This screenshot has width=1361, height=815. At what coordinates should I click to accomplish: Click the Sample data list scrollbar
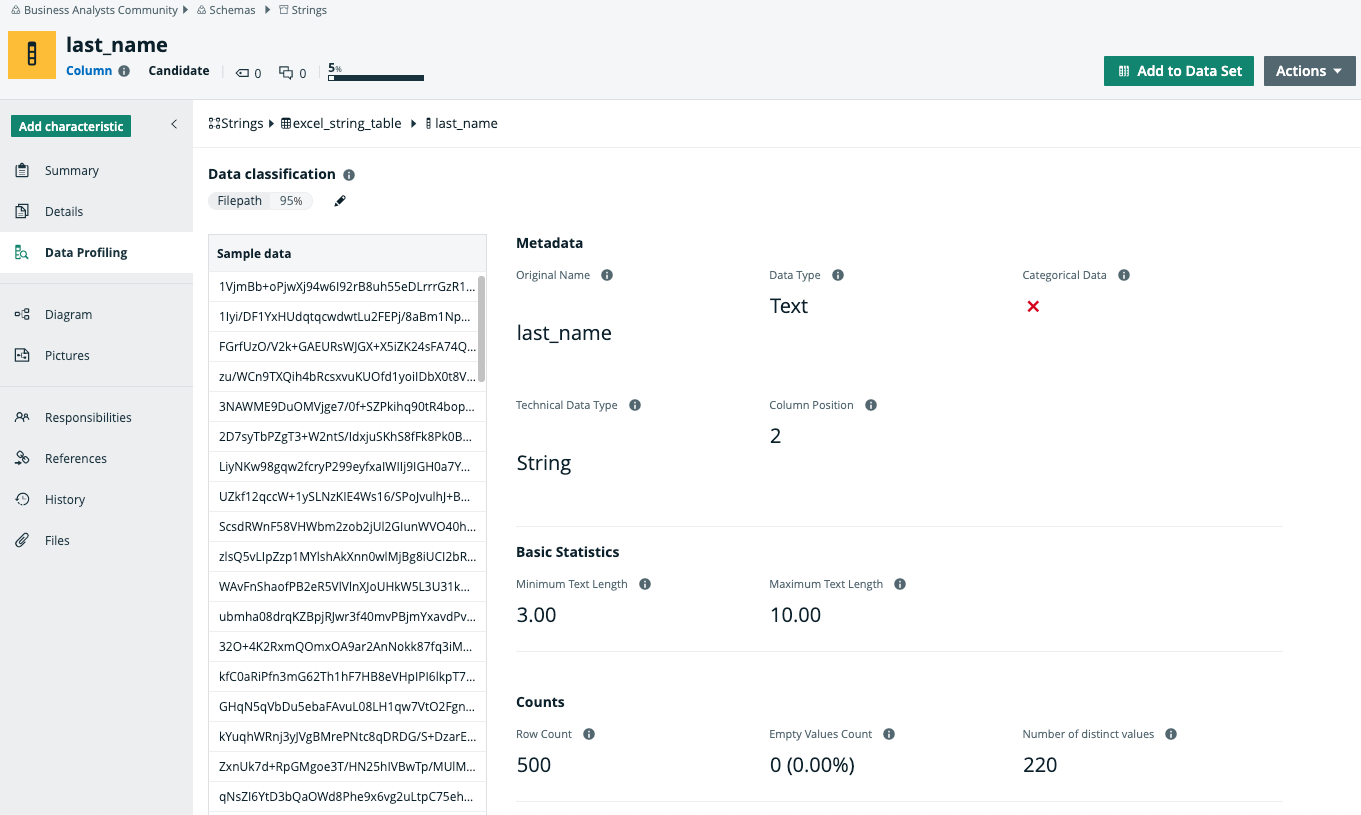(x=482, y=328)
